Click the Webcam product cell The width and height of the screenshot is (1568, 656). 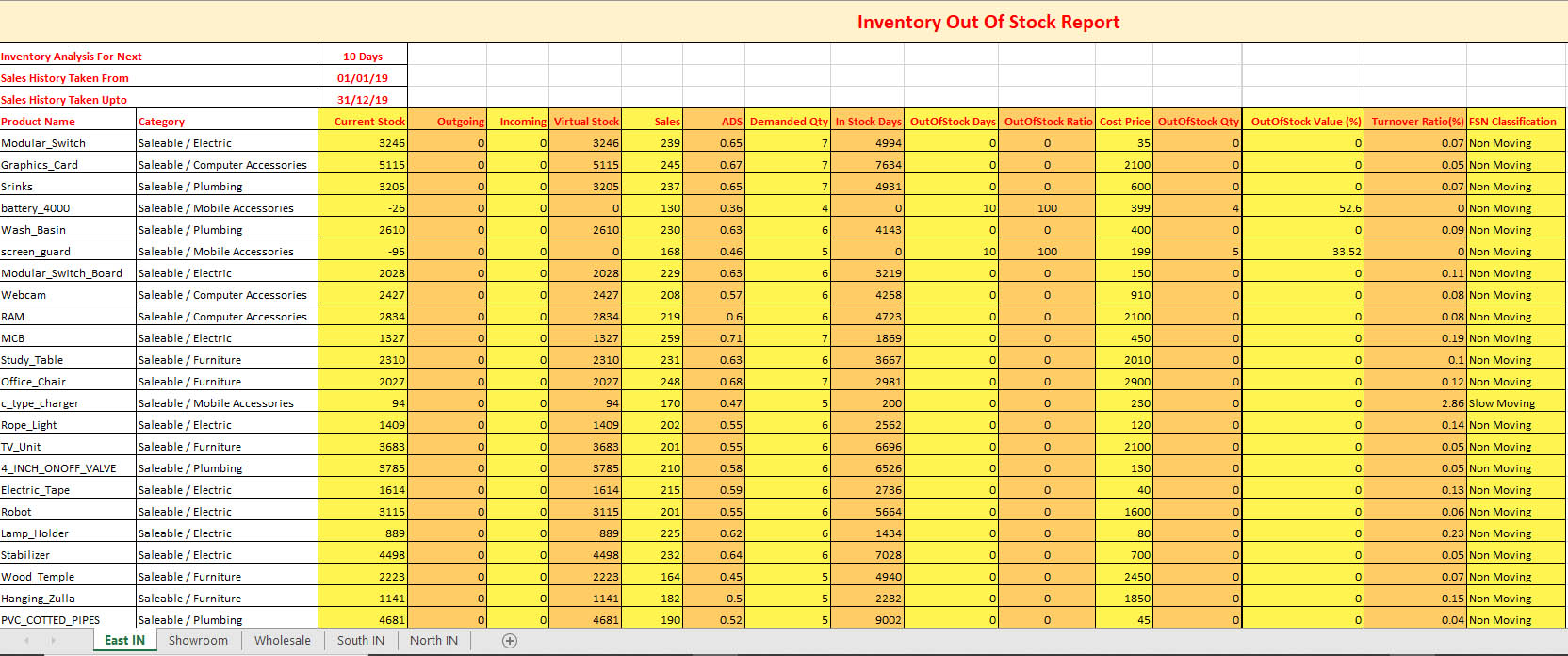(68, 293)
